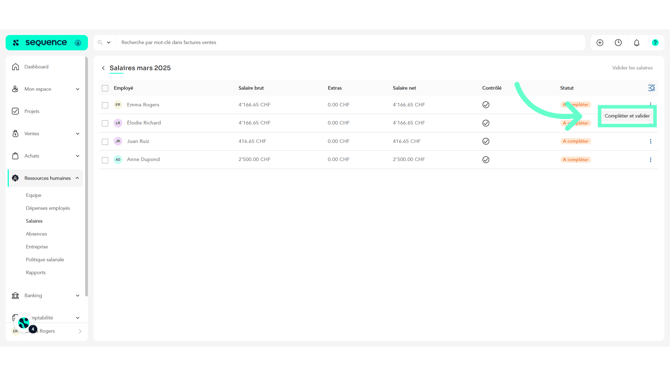The width and height of the screenshot is (670, 376).
Task: Click Compléter et valider menu option
Action: coord(627,116)
